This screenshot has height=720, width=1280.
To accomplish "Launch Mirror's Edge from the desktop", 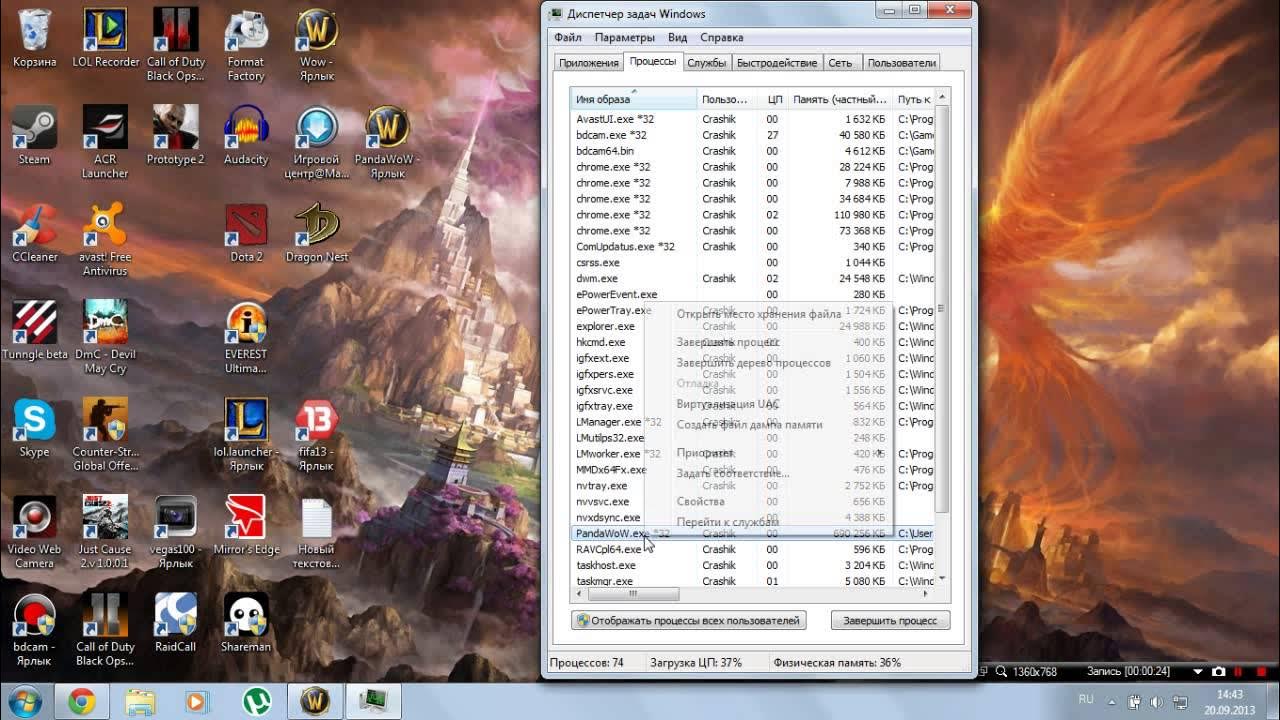I will pos(246,527).
